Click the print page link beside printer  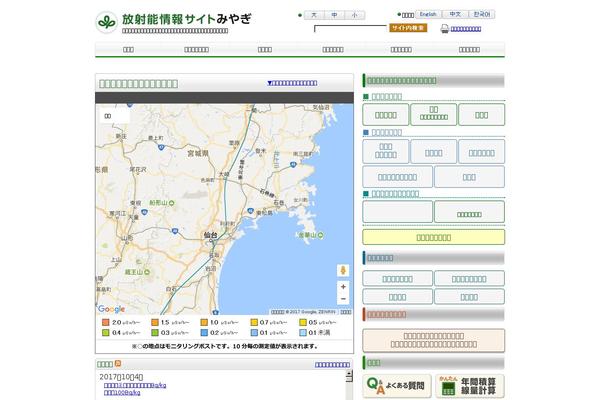point(466,29)
